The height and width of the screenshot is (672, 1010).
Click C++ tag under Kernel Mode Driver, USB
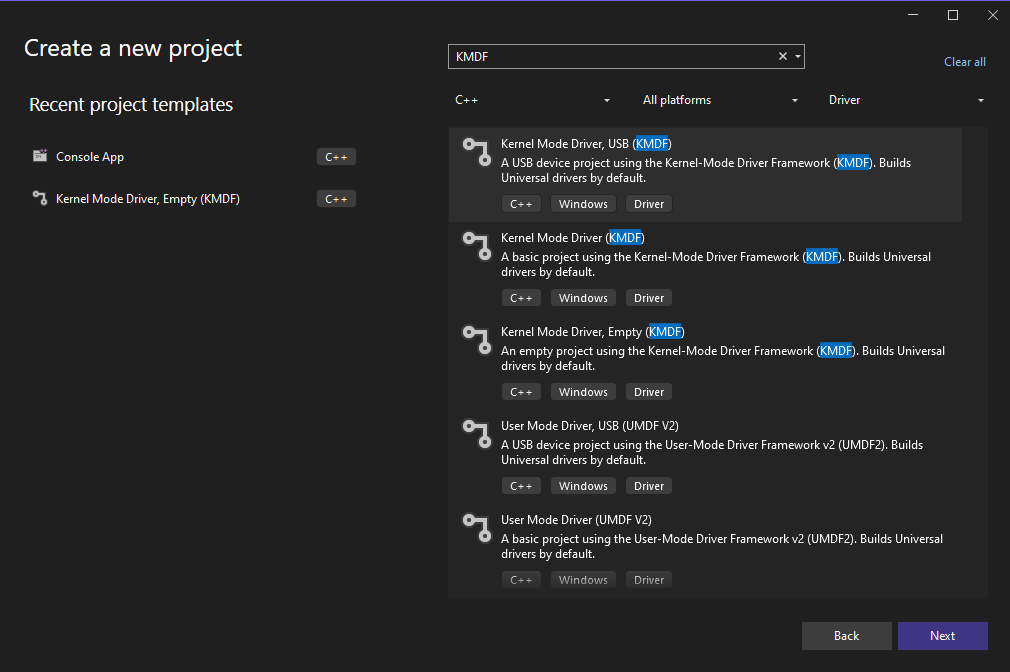point(521,204)
